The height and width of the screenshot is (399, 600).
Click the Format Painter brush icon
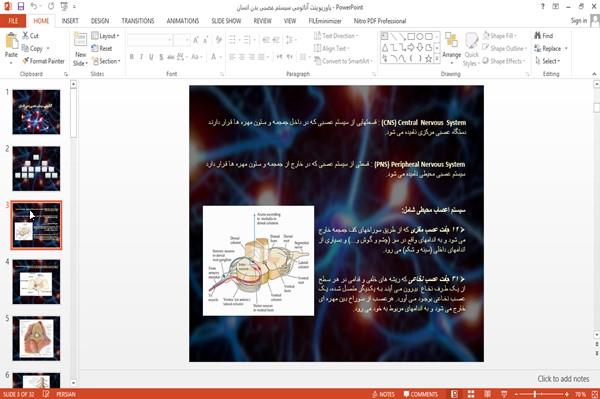(x=26, y=61)
